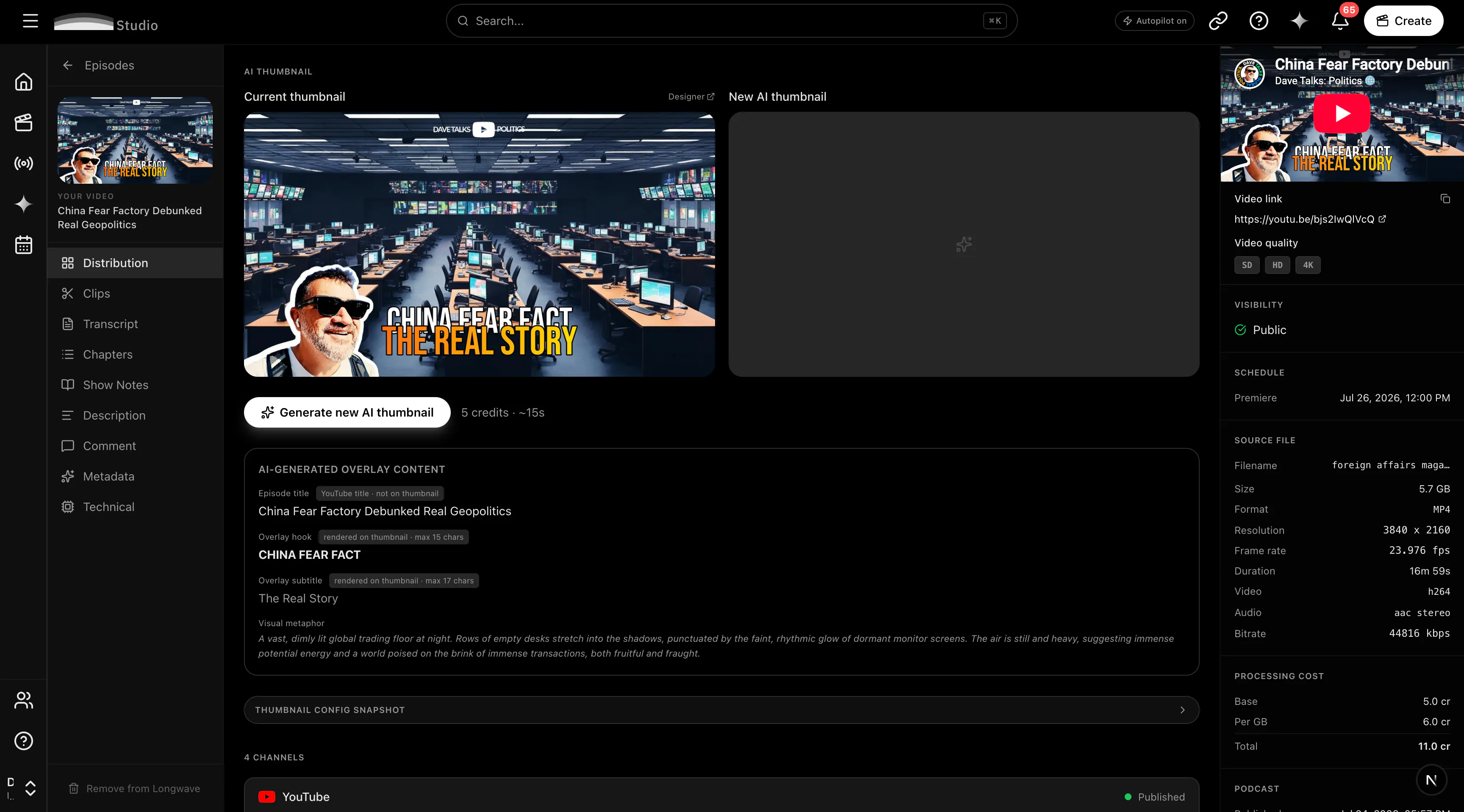Expand the YouTube channel row
This screenshot has height=812, width=1464.
point(721,796)
